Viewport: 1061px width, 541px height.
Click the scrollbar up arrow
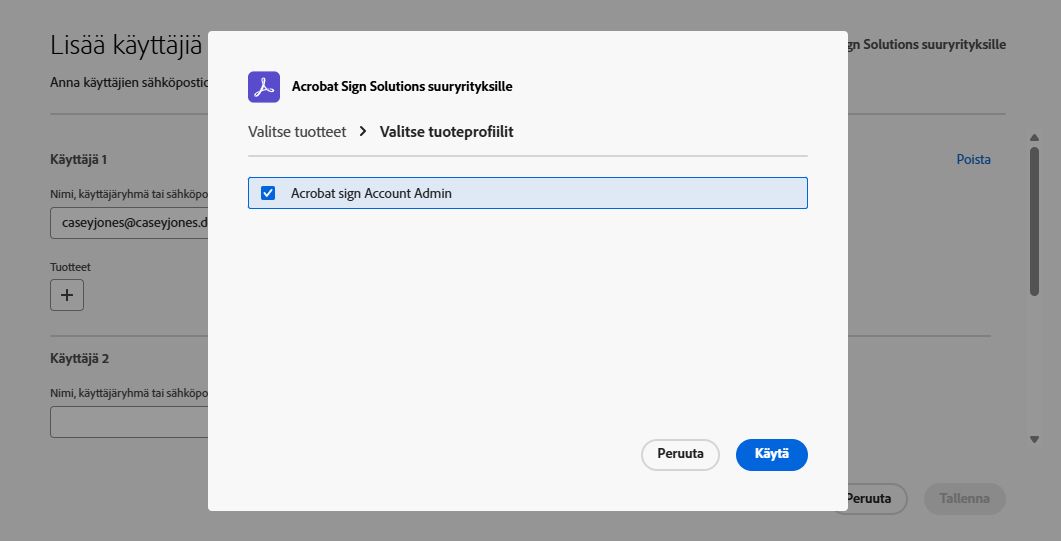[1035, 138]
